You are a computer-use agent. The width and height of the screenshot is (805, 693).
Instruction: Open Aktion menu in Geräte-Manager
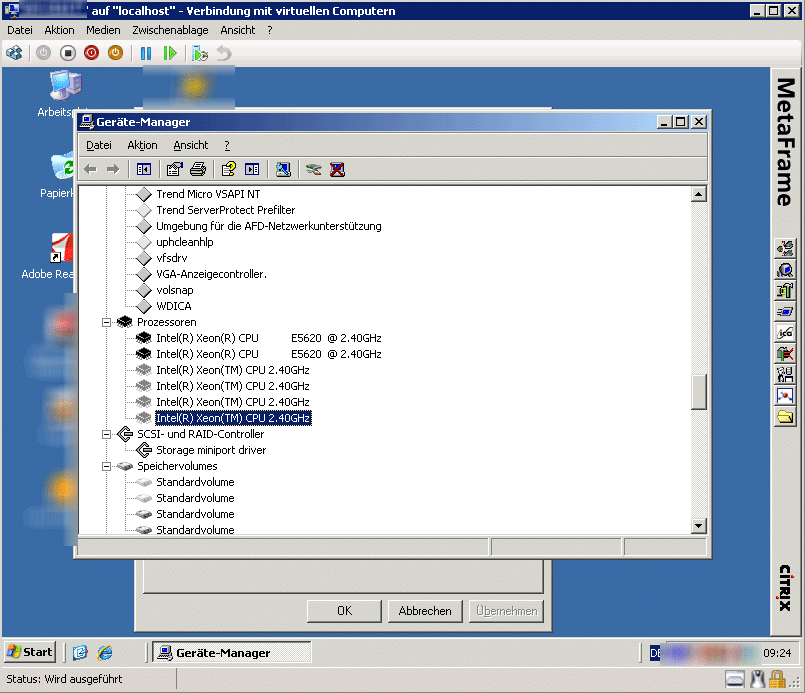click(142, 145)
